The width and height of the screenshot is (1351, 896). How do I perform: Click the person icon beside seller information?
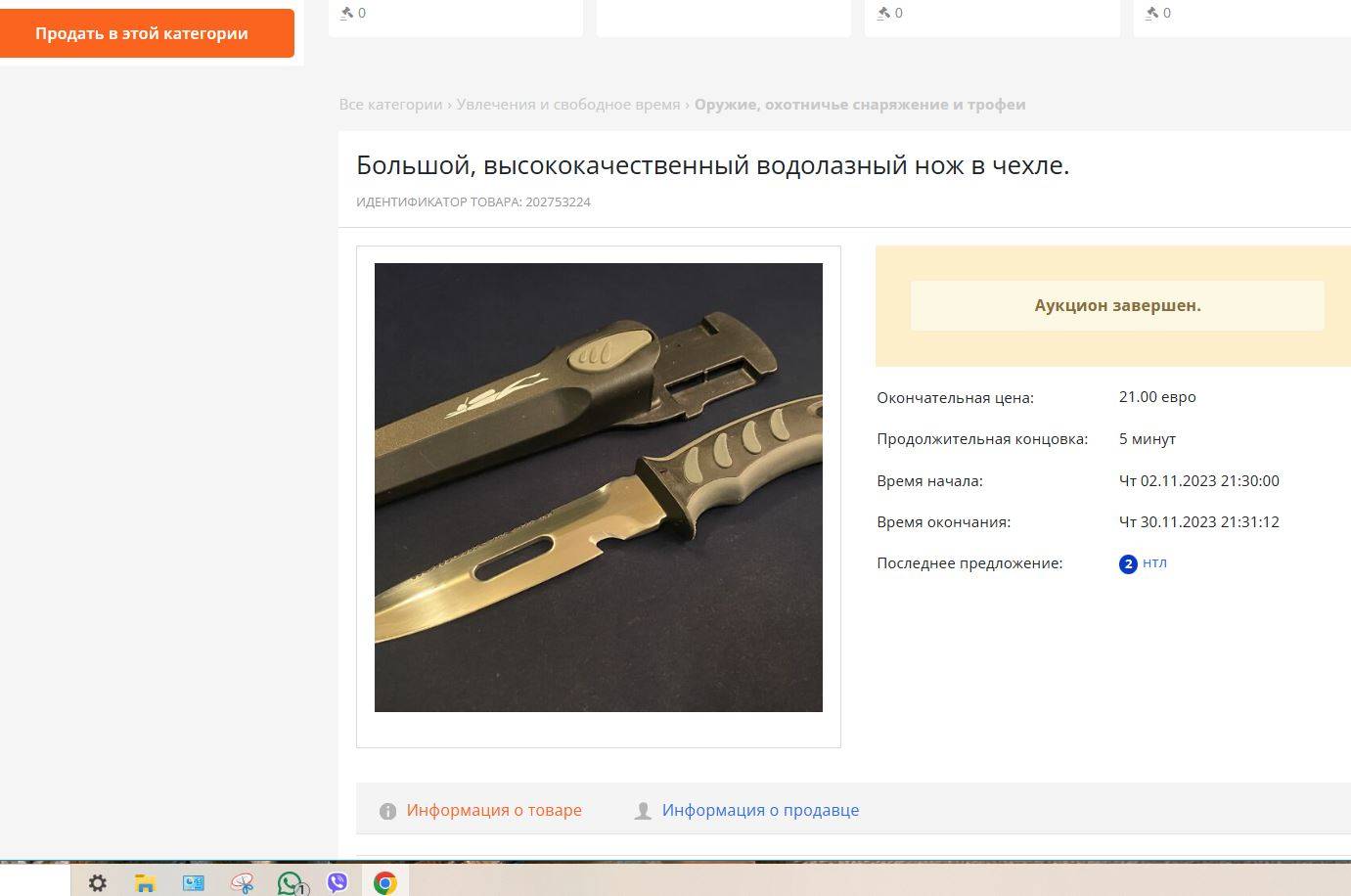click(x=643, y=811)
